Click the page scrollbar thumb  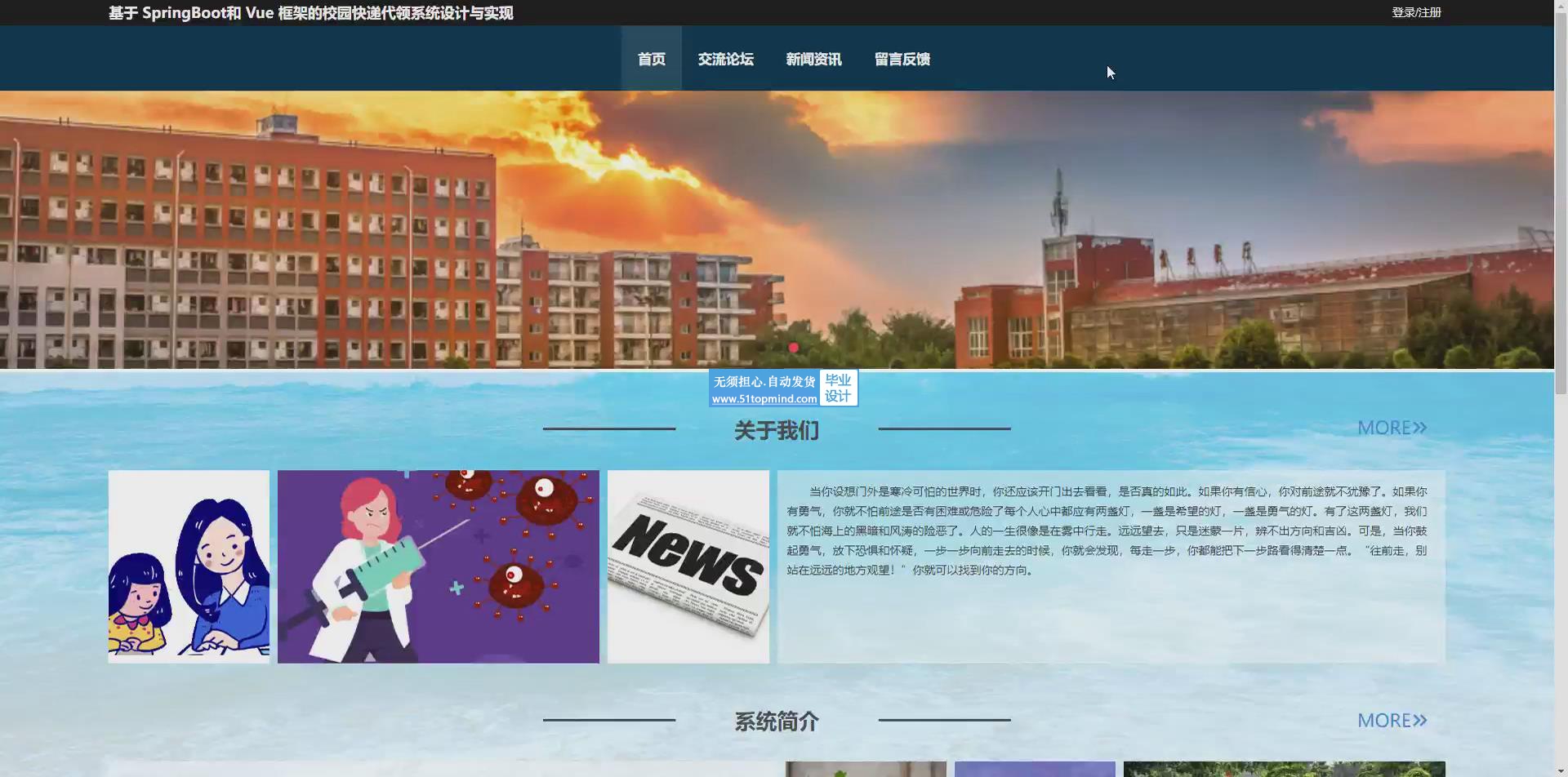1561,204
